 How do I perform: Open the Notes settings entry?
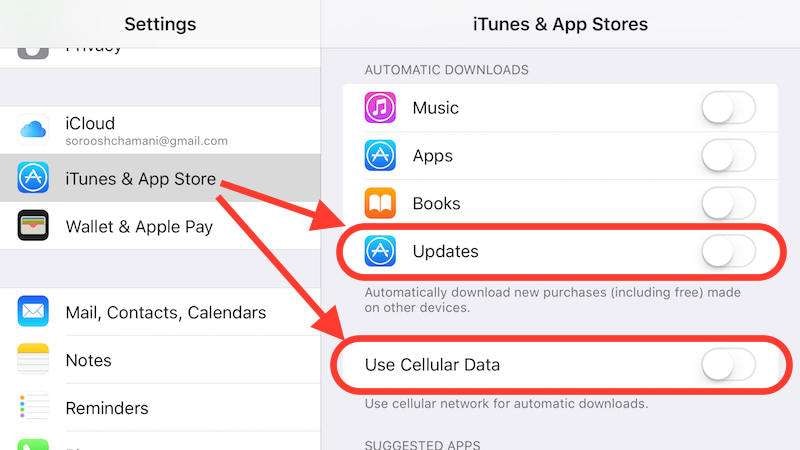tap(160, 360)
